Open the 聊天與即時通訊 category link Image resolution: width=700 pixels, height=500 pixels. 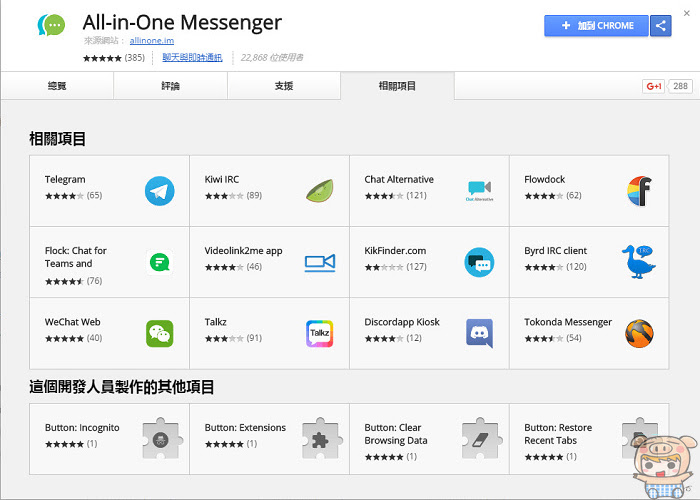pyautogui.click(x=192, y=58)
